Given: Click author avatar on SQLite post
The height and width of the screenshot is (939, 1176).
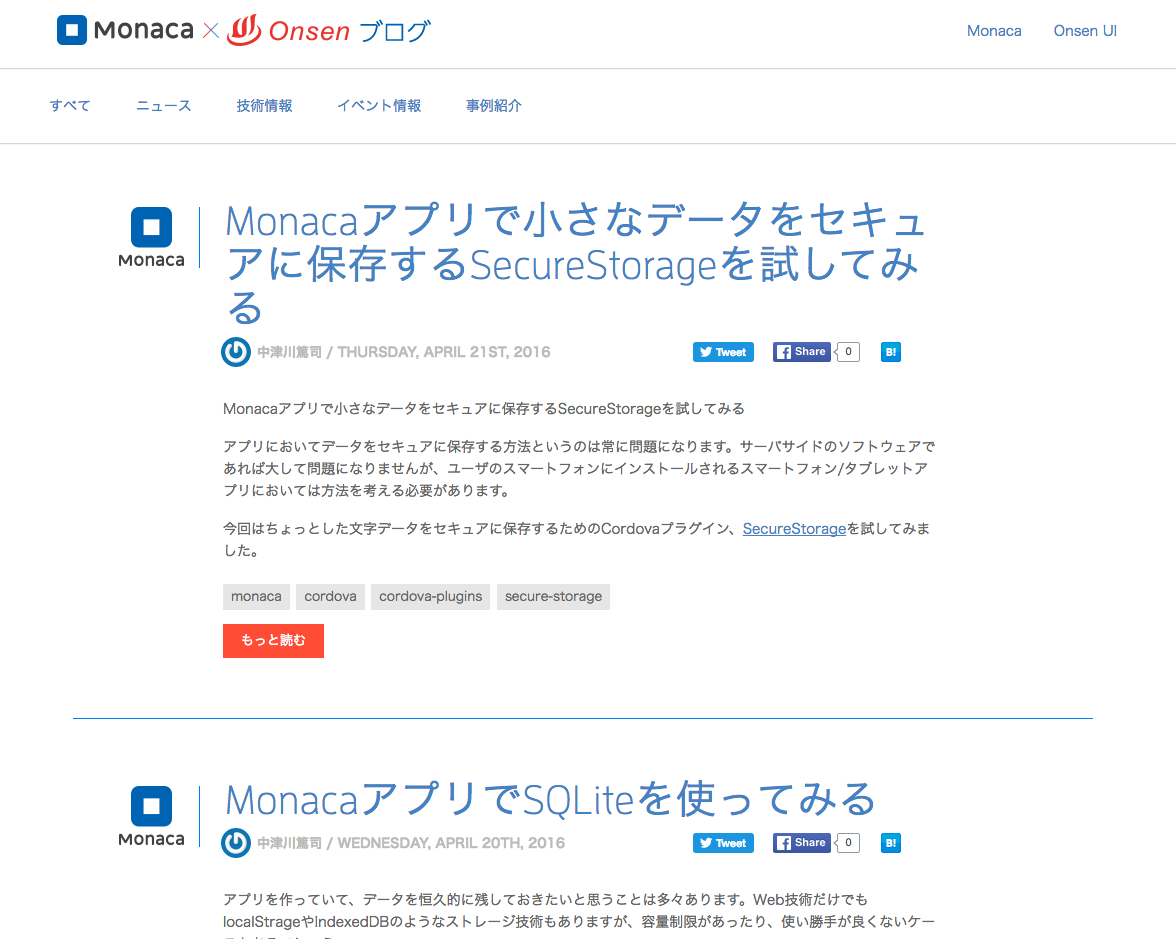Looking at the screenshot, I should (x=236, y=843).
